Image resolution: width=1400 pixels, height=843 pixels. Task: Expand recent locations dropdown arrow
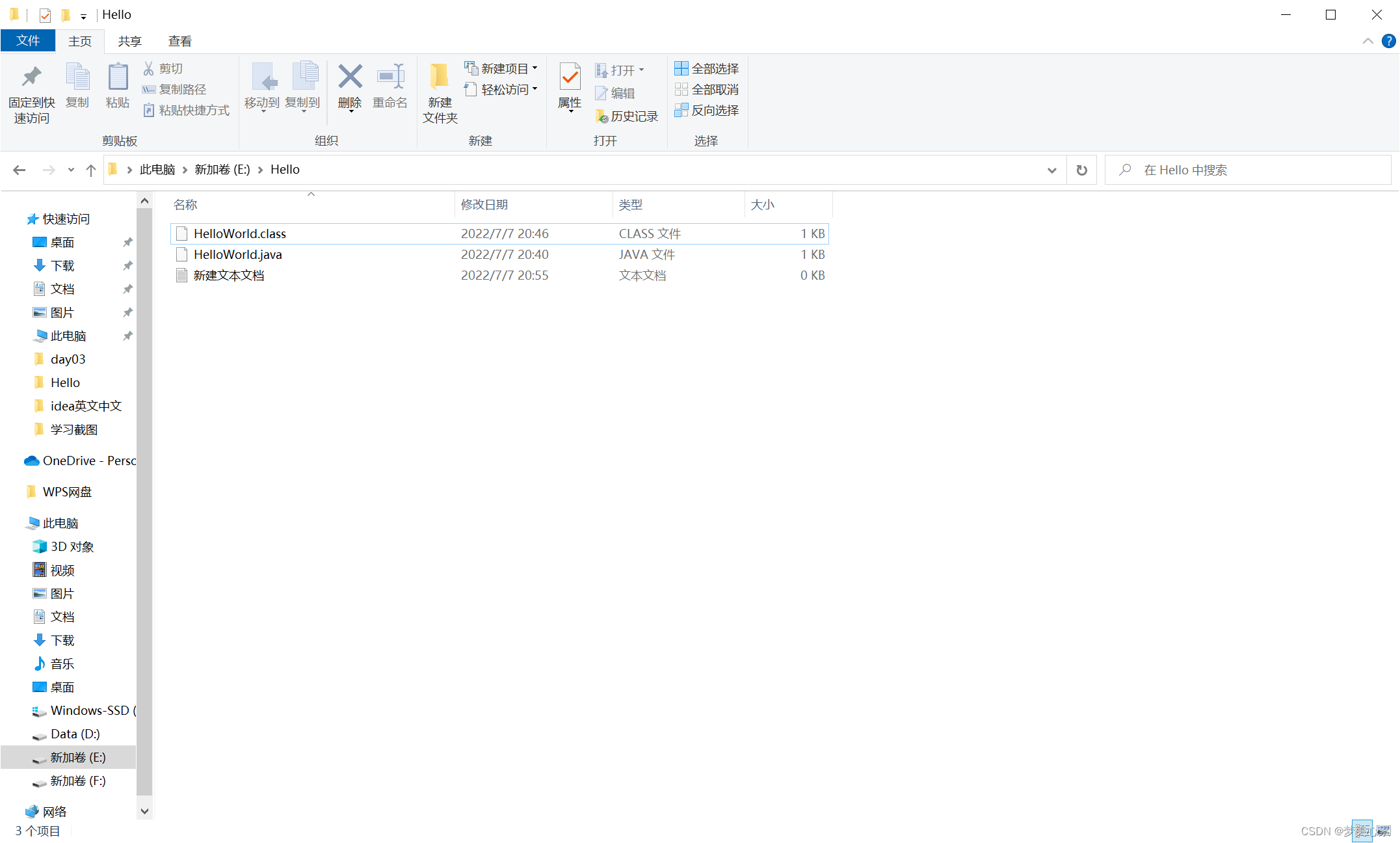[x=71, y=170]
